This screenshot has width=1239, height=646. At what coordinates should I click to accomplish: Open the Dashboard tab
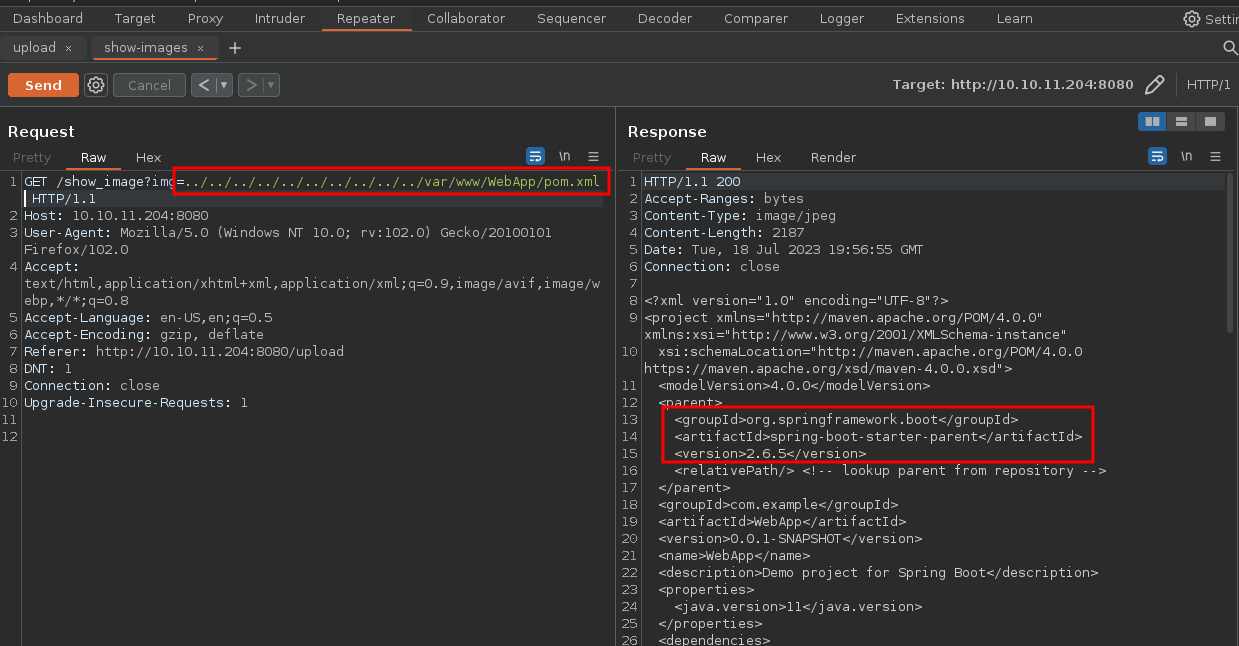point(48,19)
